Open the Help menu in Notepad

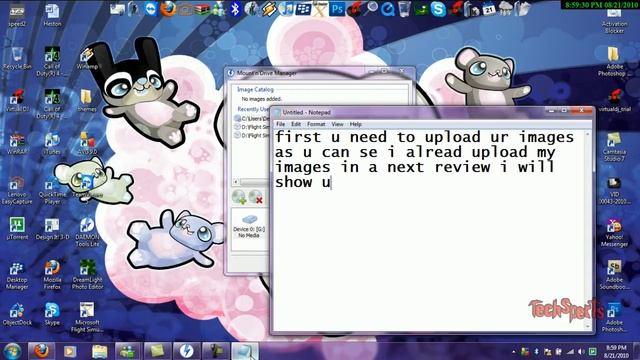click(356, 124)
